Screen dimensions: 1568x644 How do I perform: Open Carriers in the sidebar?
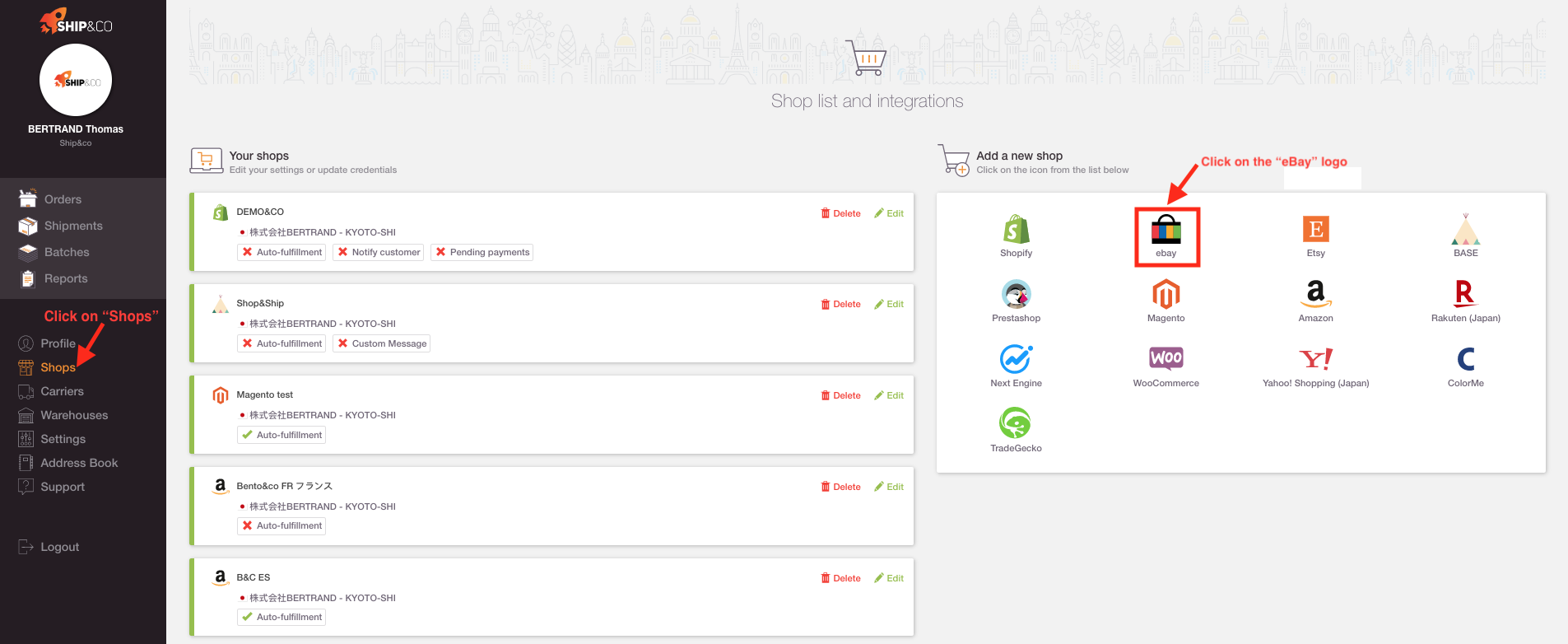pyautogui.click(x=62, y=391)
